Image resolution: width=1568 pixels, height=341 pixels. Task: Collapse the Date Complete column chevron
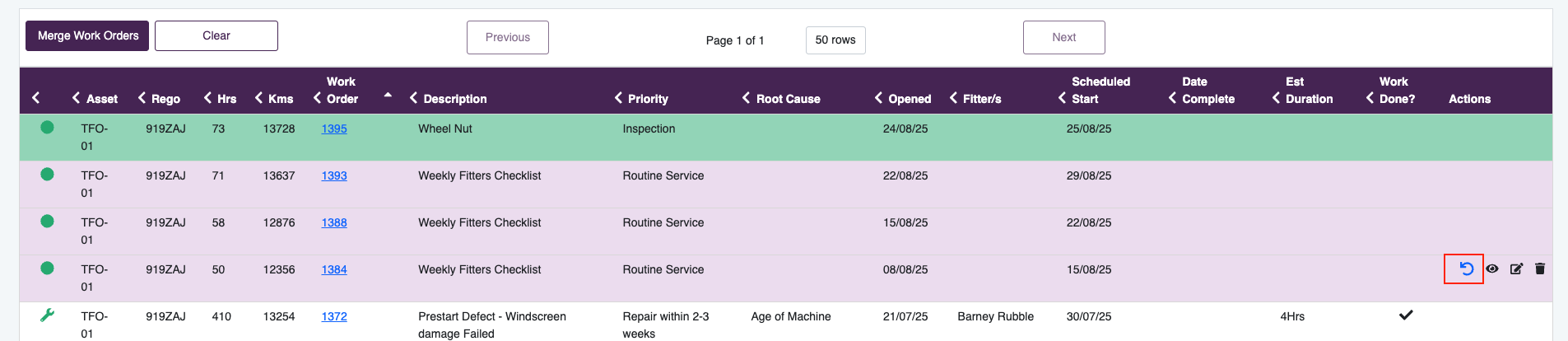(1172, 98)
